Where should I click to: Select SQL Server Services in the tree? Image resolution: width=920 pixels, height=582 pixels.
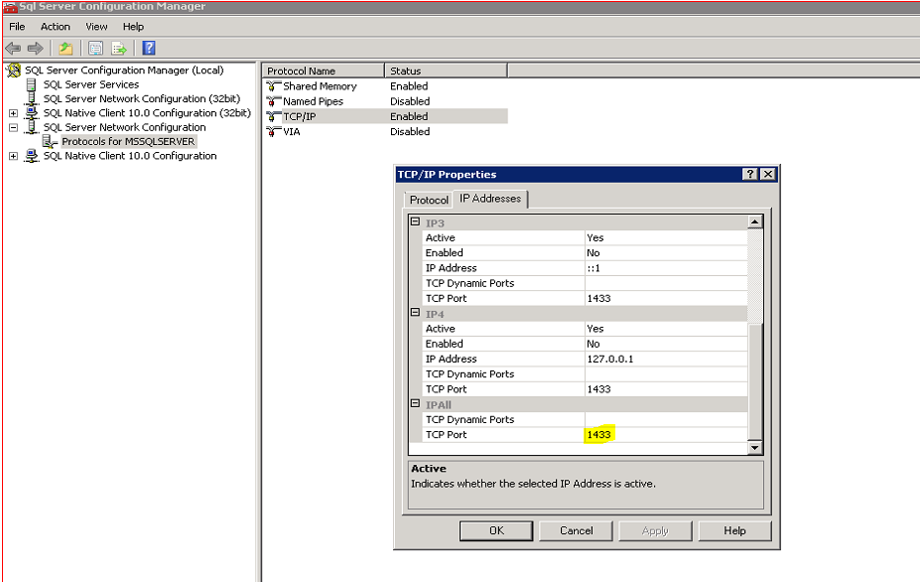click(91, 84)
